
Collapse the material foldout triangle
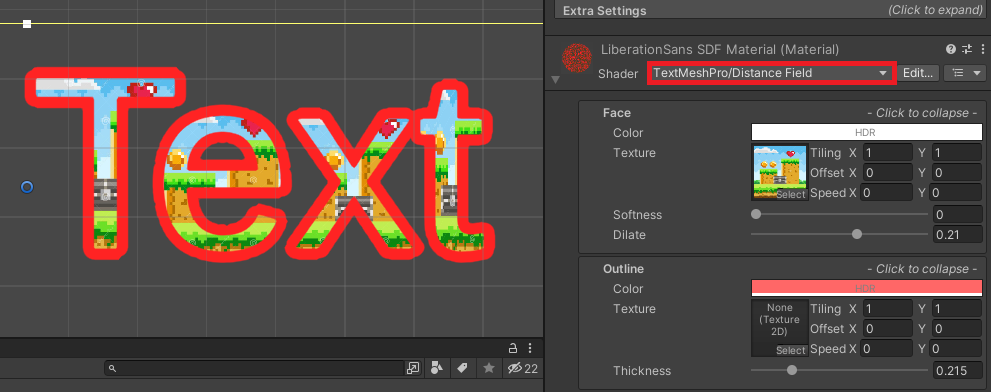click(x=556, y=80)
